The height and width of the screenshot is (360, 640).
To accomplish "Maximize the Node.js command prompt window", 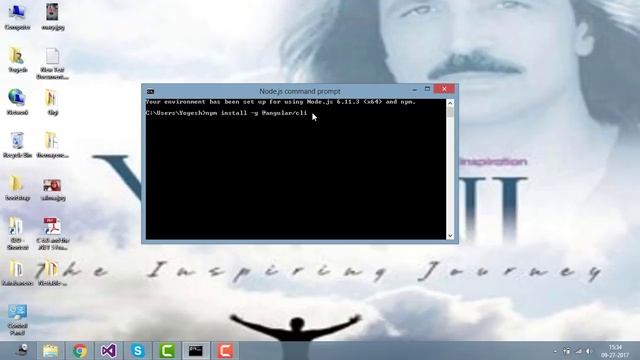I will pyautogui.click(x=427, y=89).
